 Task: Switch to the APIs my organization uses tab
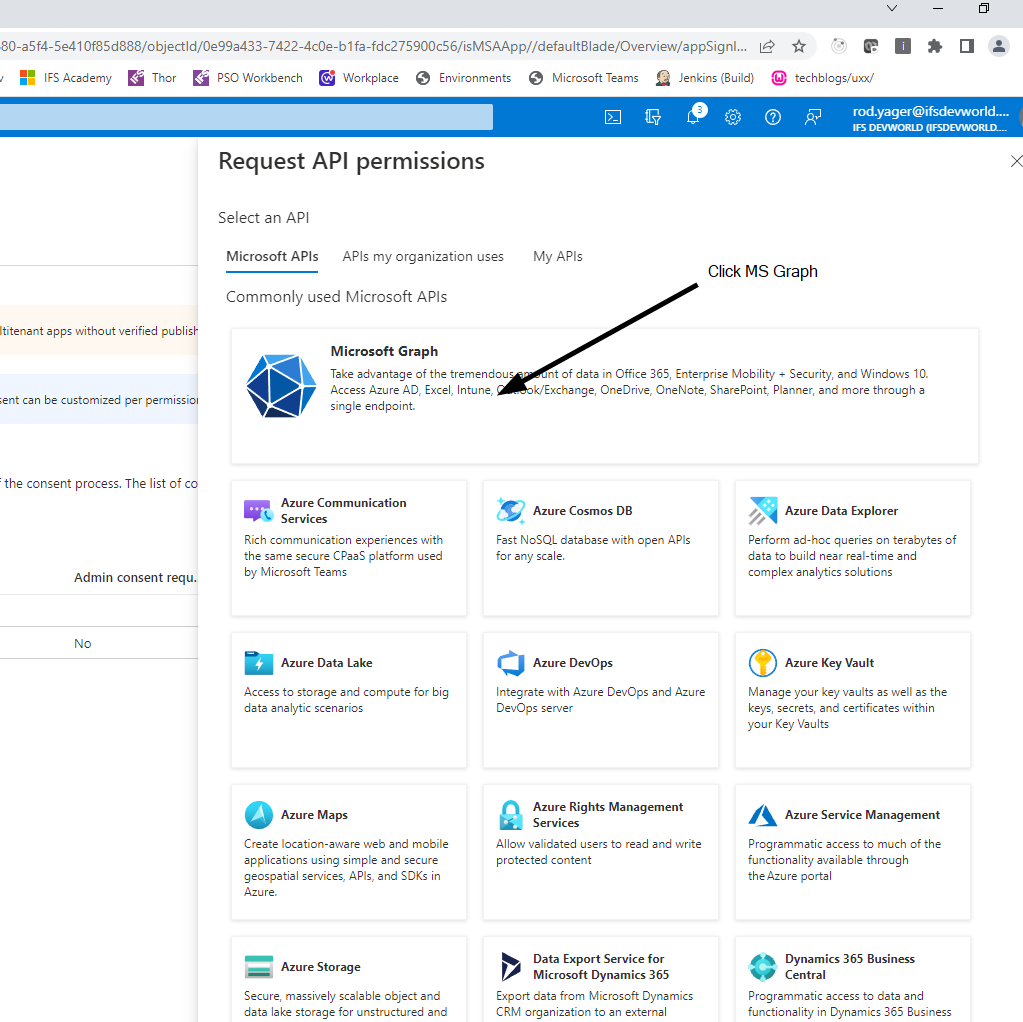[423, 256]
